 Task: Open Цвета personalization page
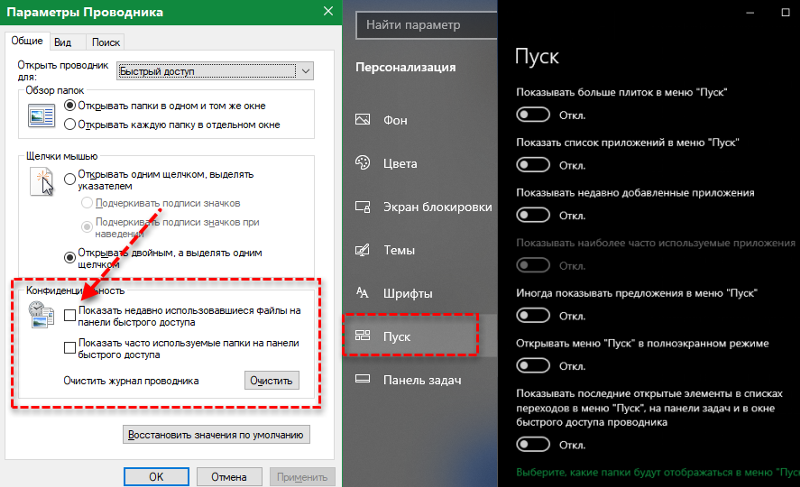point(419,163)
